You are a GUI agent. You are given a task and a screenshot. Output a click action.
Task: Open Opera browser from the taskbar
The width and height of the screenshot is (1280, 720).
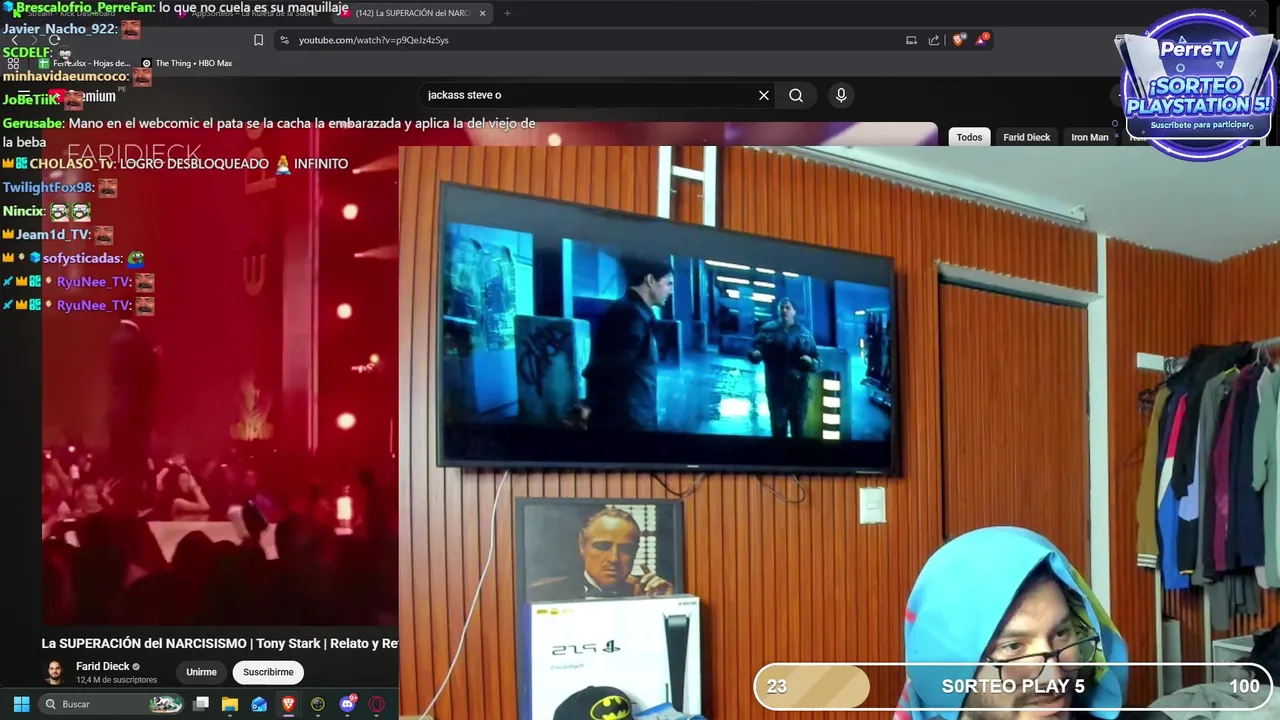[x=377, y=704]
